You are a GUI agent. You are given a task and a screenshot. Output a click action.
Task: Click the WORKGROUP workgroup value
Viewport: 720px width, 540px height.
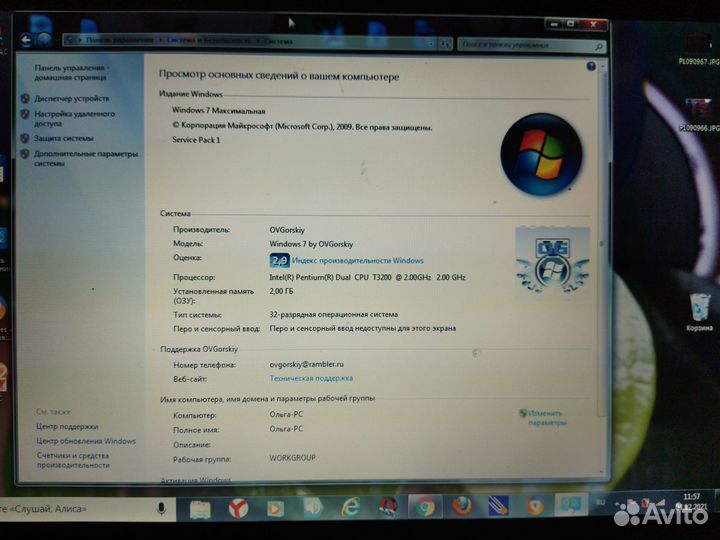[x=292, y=458]
